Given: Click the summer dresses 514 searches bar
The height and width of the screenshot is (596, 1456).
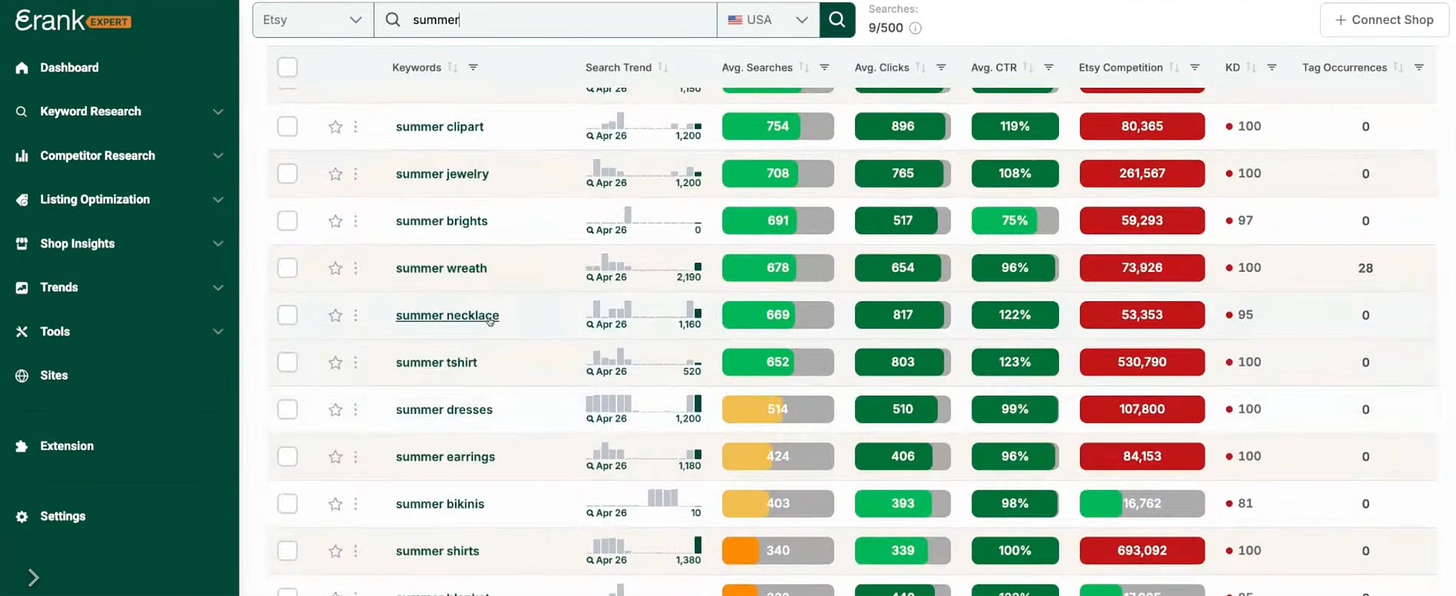Looking at the screenshot, I should pos(777,409).
